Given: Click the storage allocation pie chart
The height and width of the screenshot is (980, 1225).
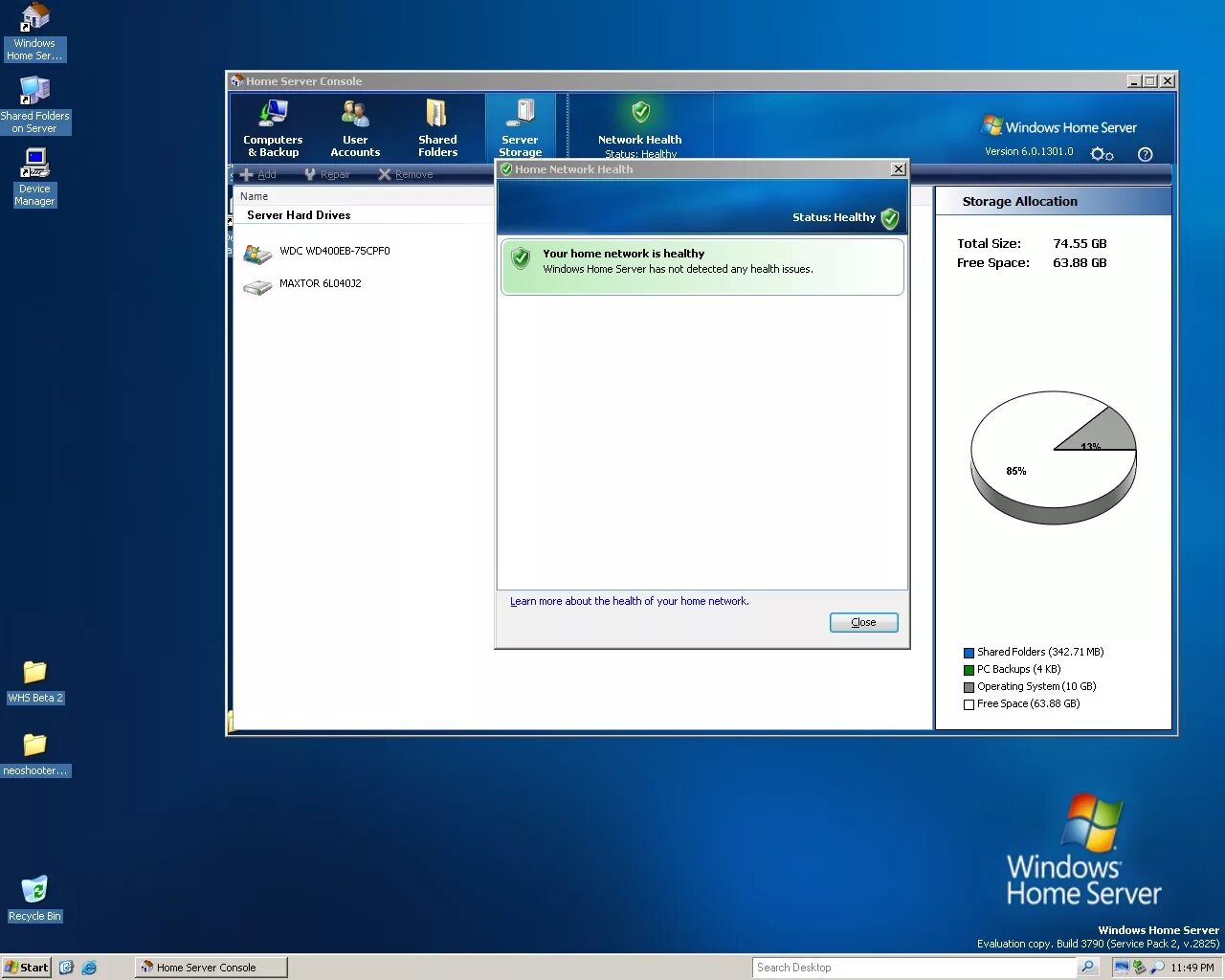Looking at the screenshot, I should [1053, 457].
